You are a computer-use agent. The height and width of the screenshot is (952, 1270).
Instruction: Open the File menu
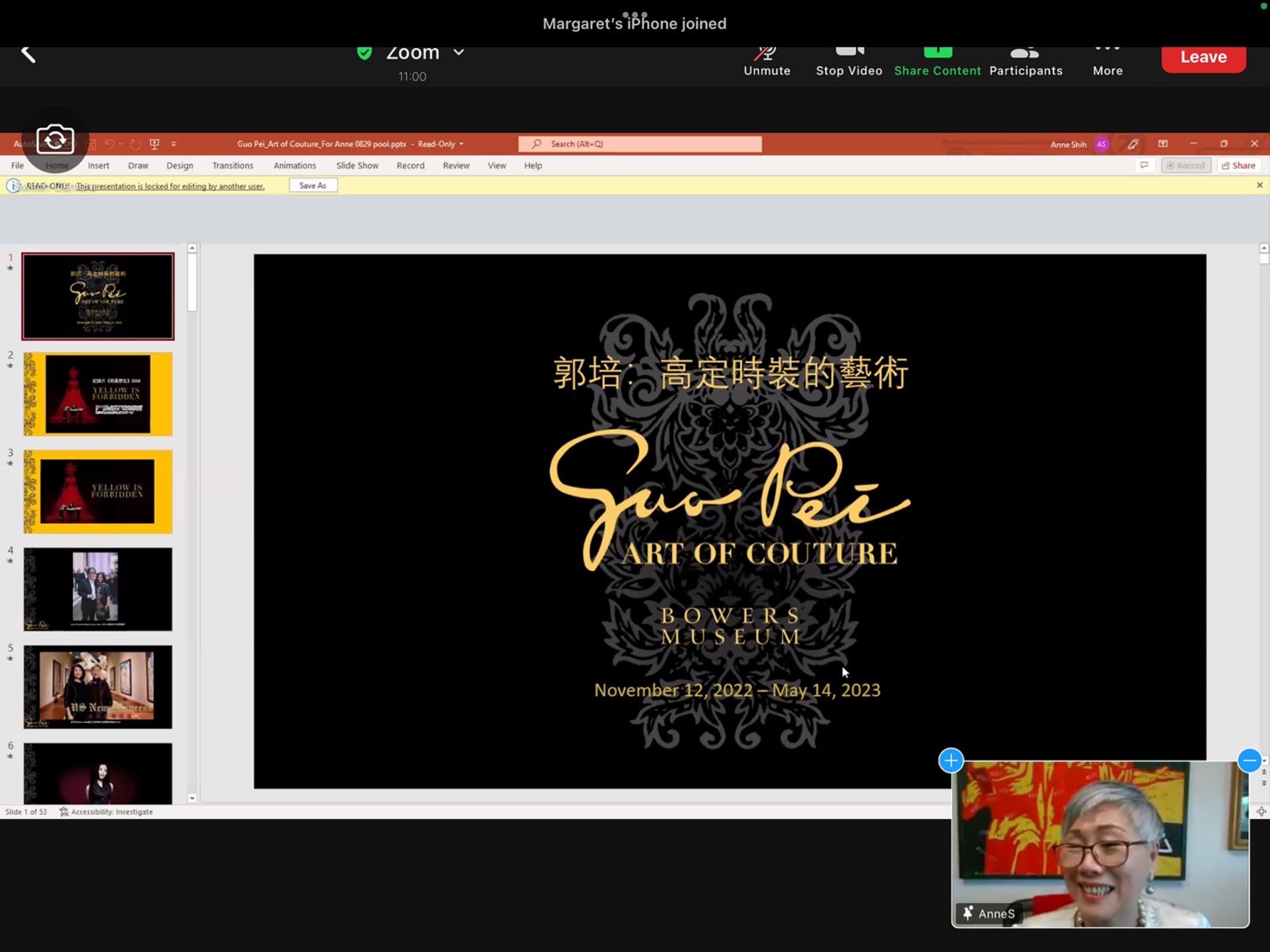click(x=18, y=165)
